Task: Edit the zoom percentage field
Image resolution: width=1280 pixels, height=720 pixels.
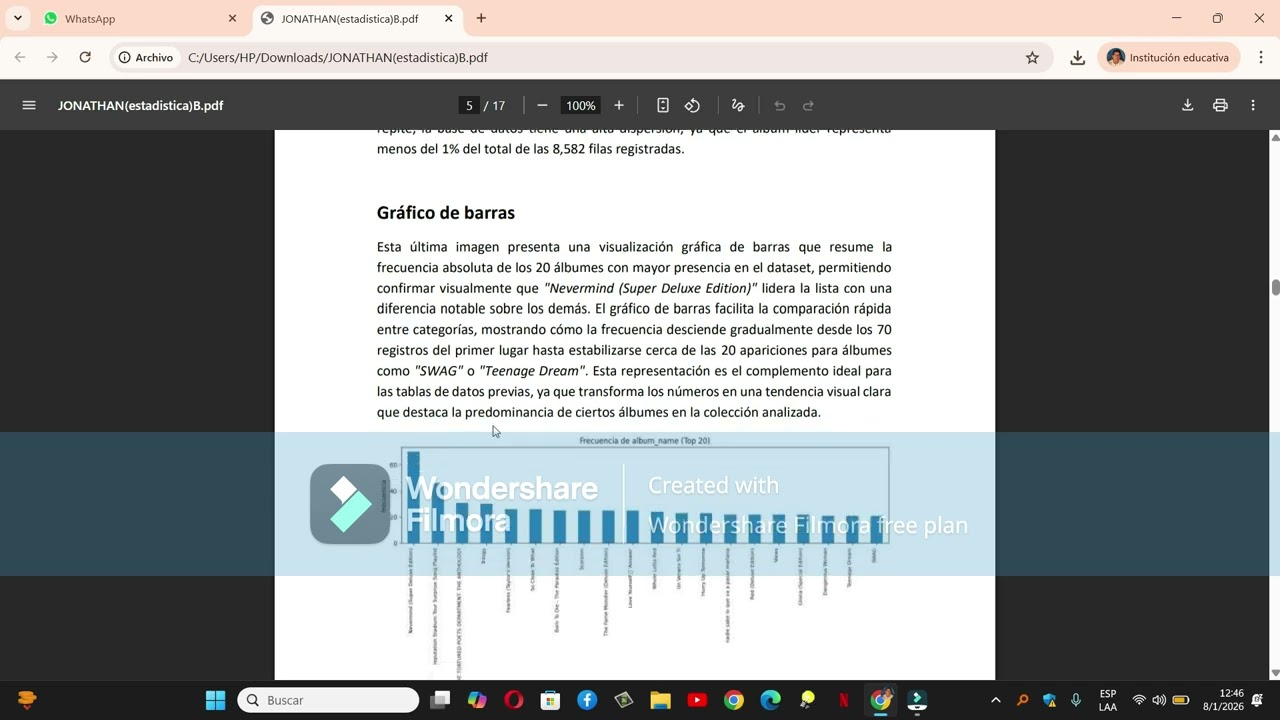Action: [580, 105]
